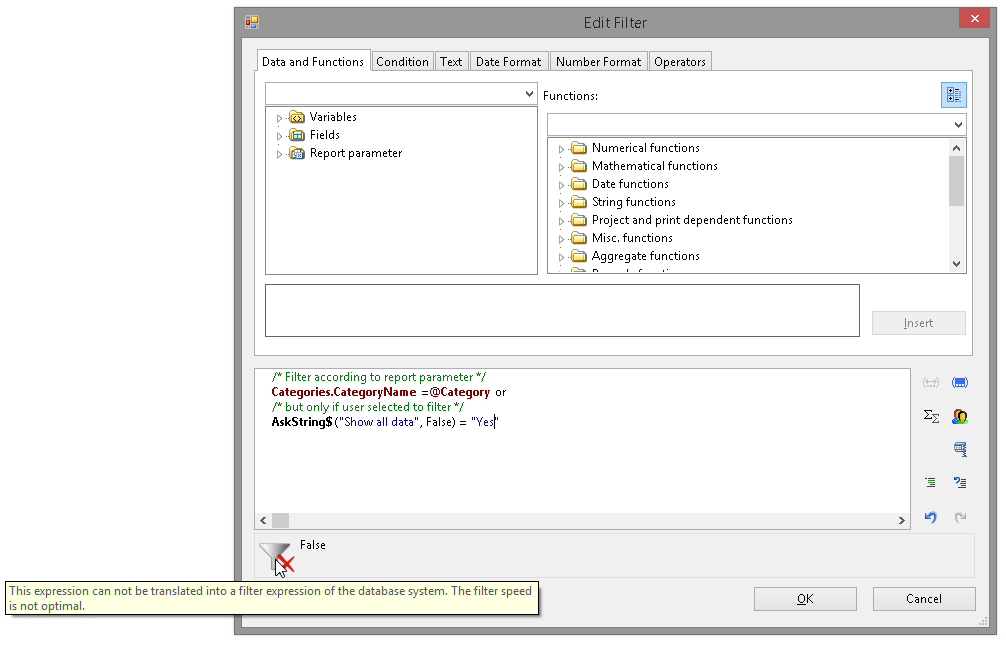The image size is (1006, 645).
Task: Expand Misc. functions category
Action: coord(561,239)
